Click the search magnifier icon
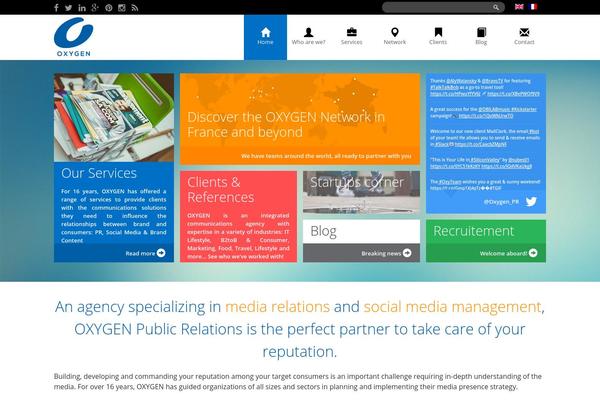Screen dimensions: 600x400 pyautogui.click(x=496, y=7)
